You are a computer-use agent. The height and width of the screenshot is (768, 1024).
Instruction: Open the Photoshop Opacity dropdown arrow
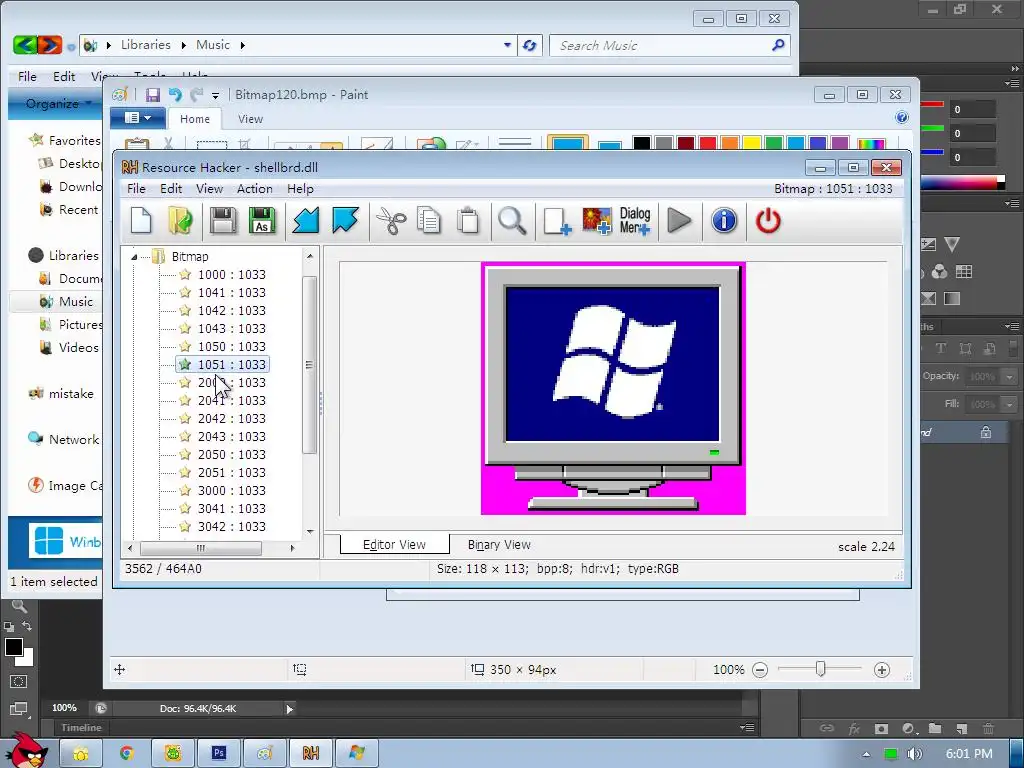1010,377
